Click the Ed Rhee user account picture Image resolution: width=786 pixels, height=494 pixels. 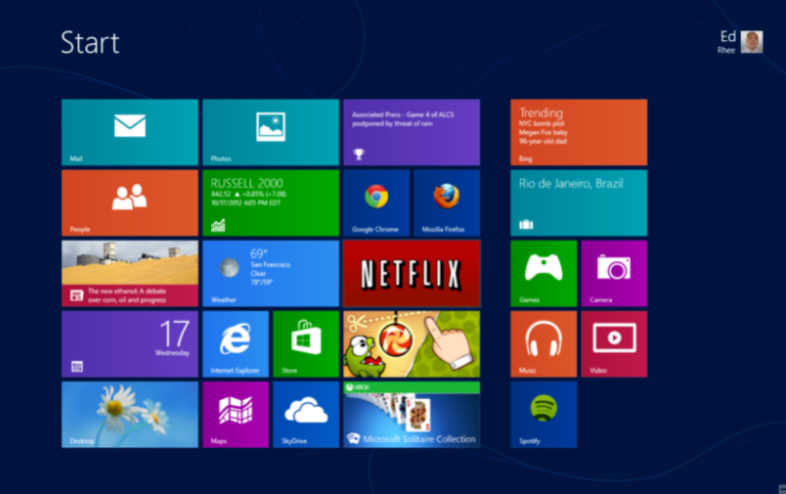[752, 42]
